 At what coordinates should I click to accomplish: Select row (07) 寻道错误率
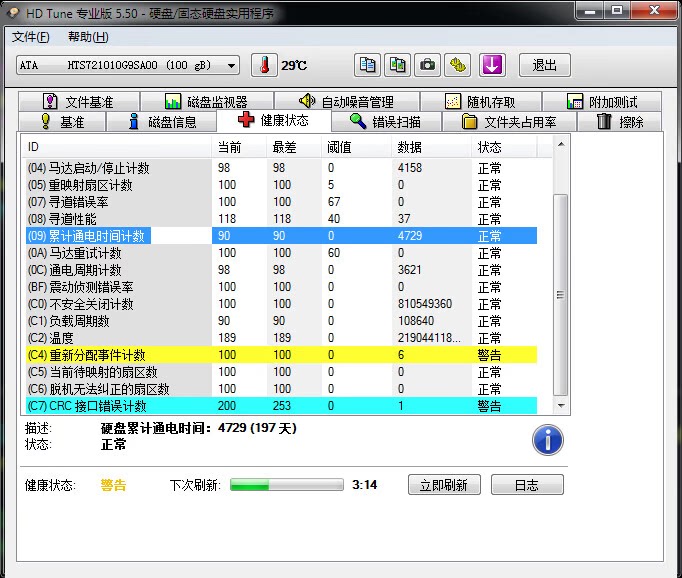pos(281,202)
